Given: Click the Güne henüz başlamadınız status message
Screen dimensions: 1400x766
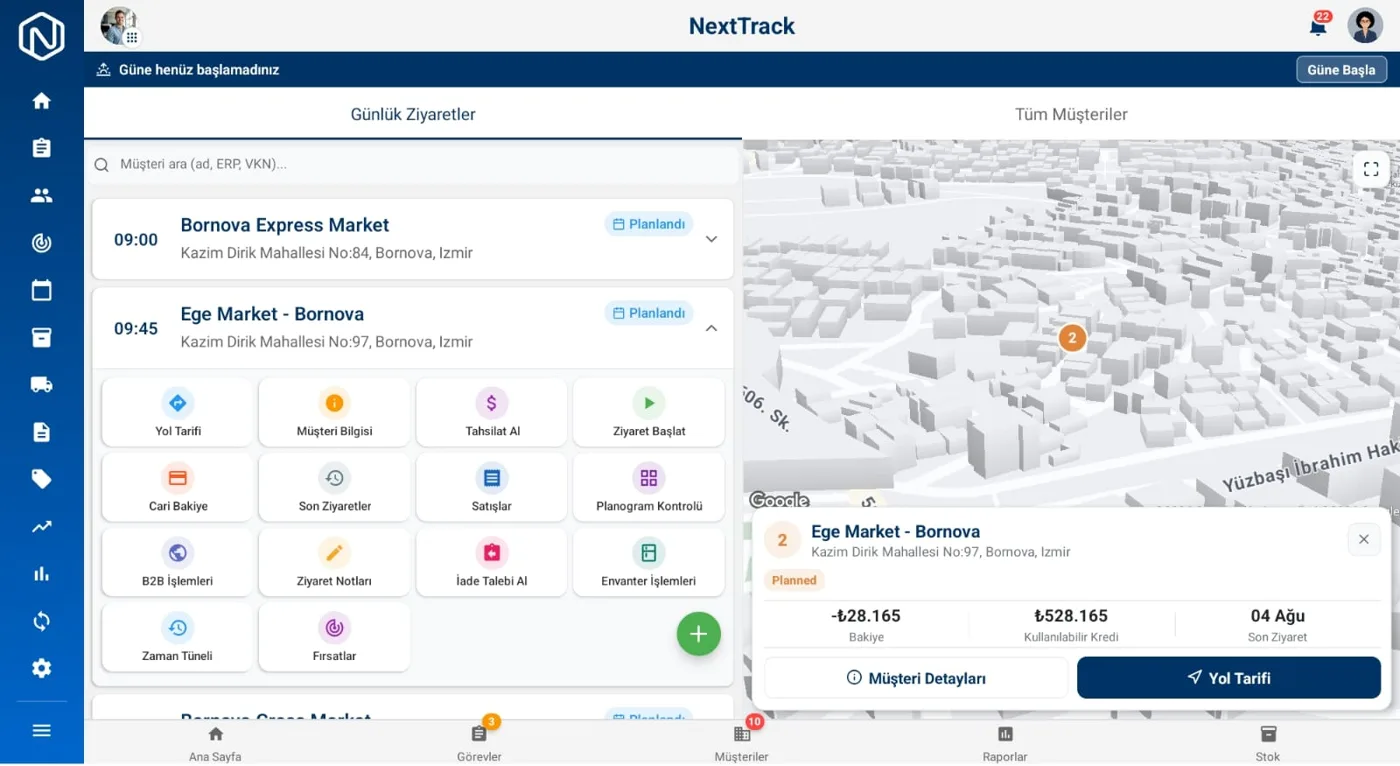Looking at the screenshot, I should point(199,70).
